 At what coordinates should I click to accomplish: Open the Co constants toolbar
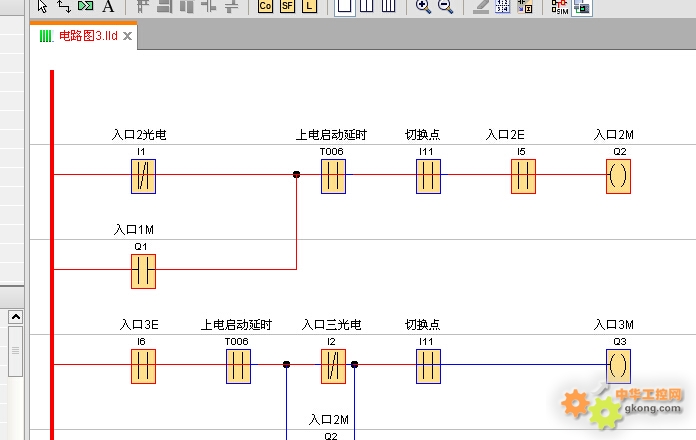265,6
